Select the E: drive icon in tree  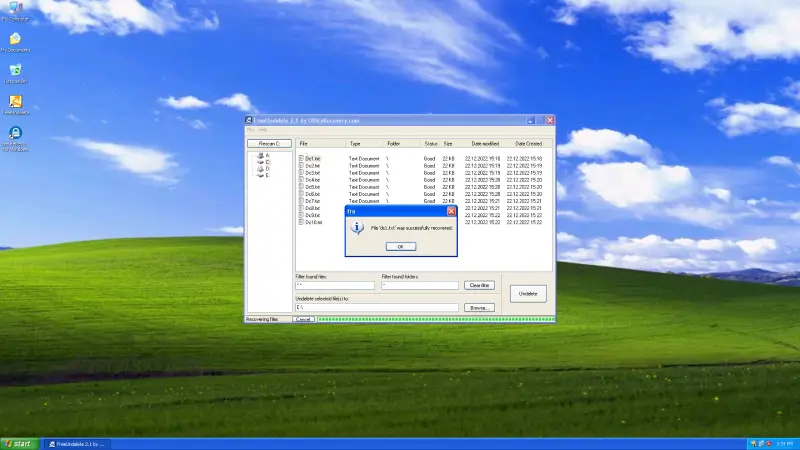260,175
